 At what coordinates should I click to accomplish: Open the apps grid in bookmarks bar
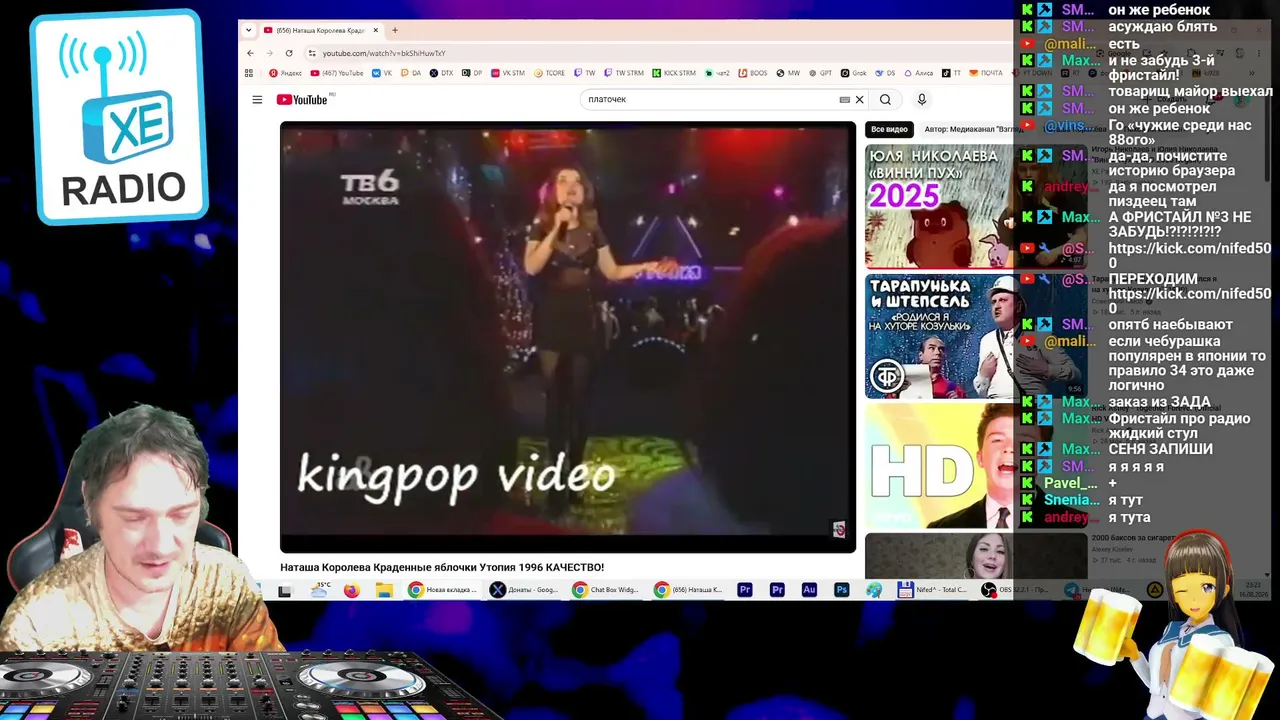249,73
